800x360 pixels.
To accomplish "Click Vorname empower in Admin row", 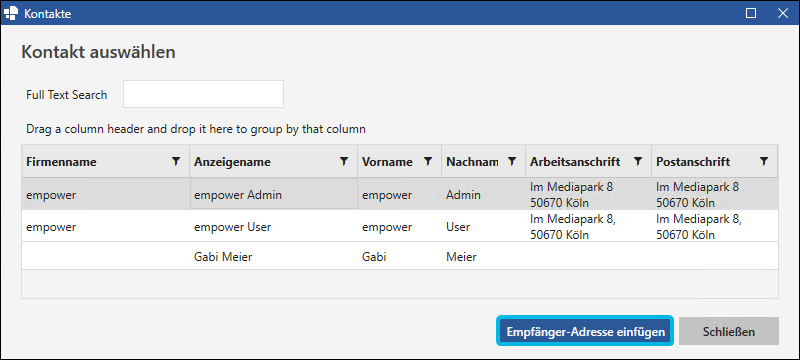I will (399, 194).
